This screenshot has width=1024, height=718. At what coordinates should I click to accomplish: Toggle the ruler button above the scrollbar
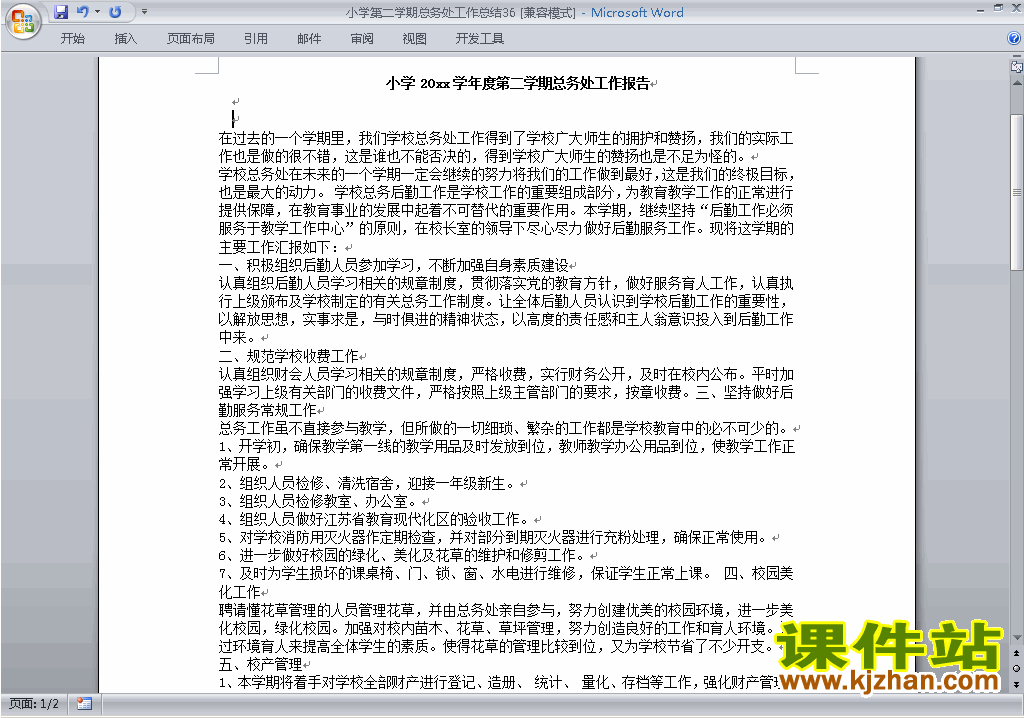pos(1016,66)
